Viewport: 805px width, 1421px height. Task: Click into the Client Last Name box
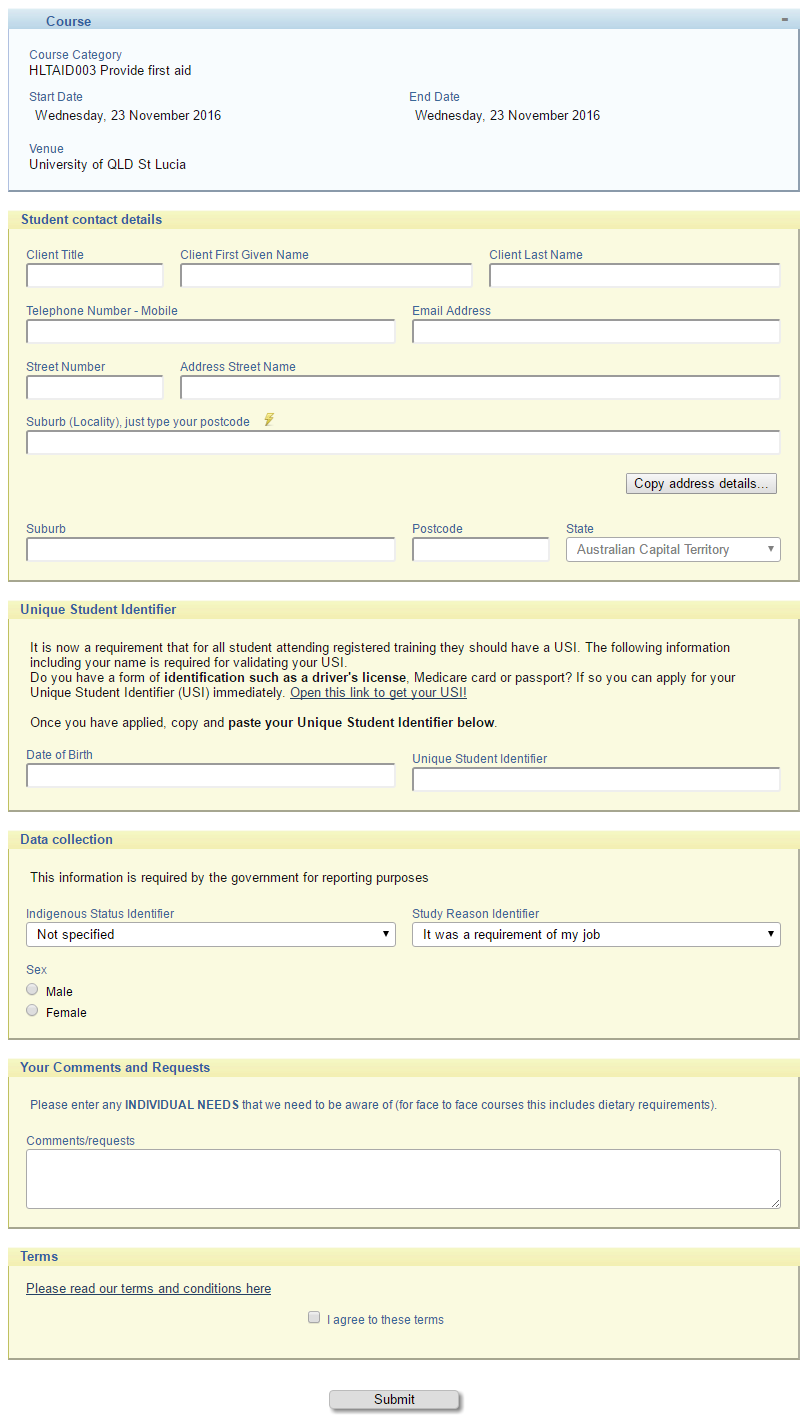click(634, 276)
